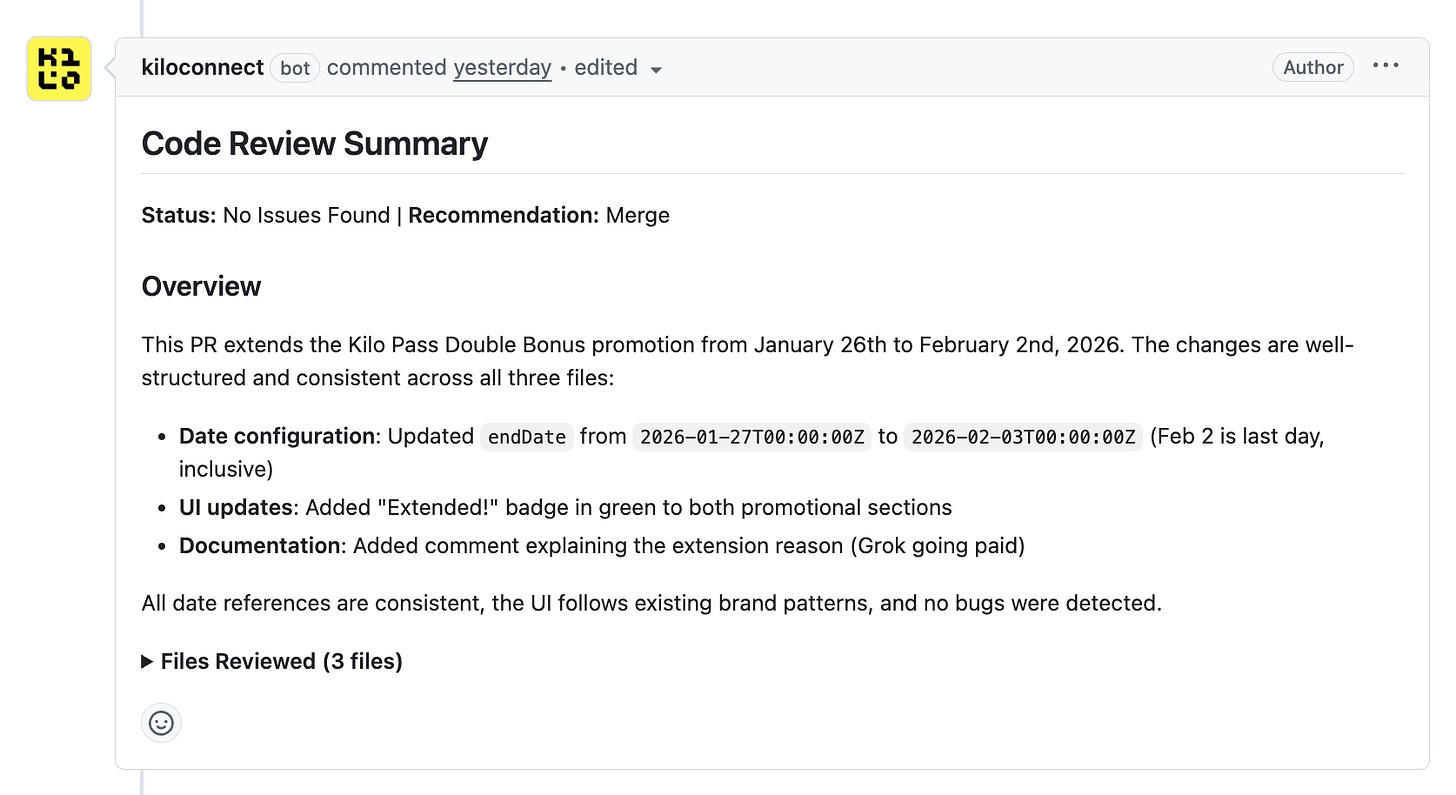Click the "yesterday" timestamp link
Screen dimensions: 1456x795
pos(502,67)
